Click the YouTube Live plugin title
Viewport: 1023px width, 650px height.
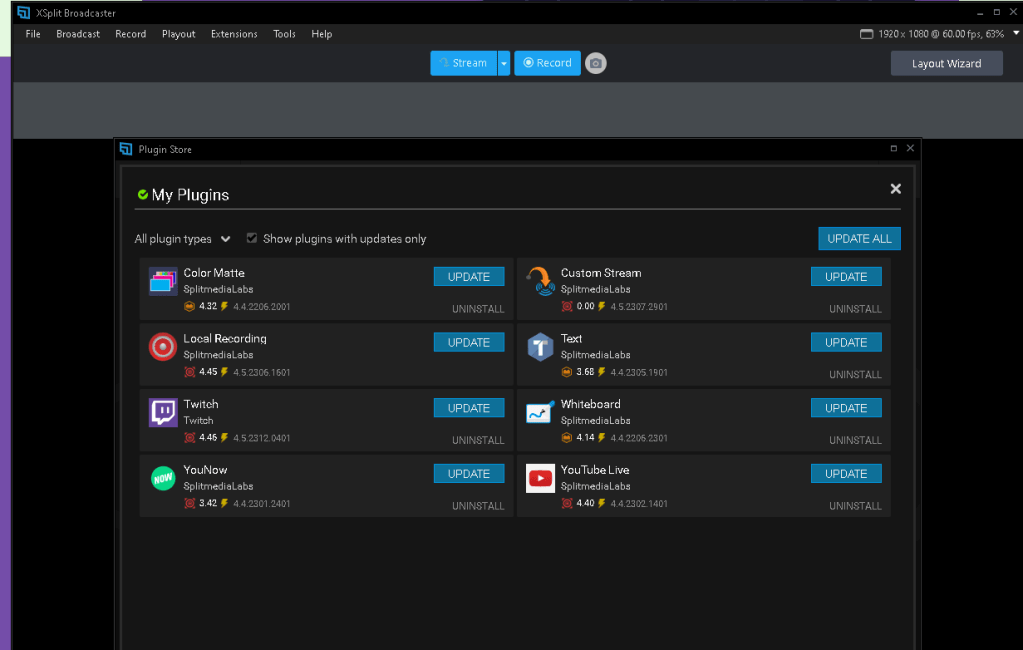point(594,470)
